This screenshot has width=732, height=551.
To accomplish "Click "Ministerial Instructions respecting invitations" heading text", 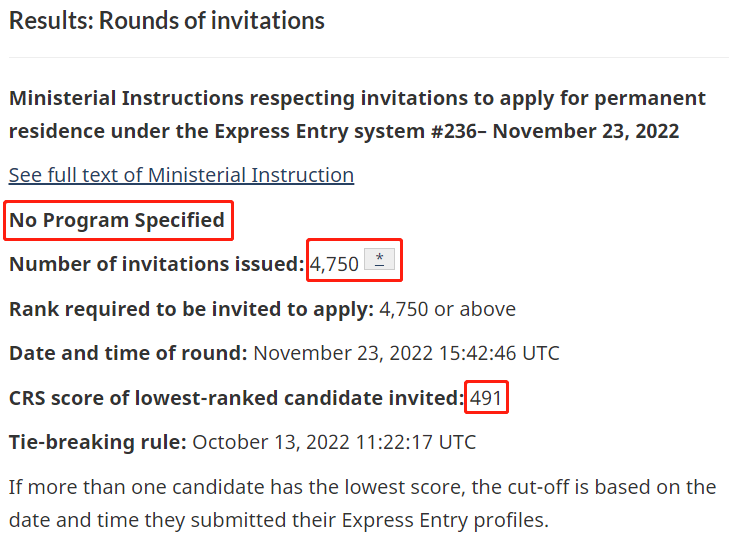I will pos(252,99).
